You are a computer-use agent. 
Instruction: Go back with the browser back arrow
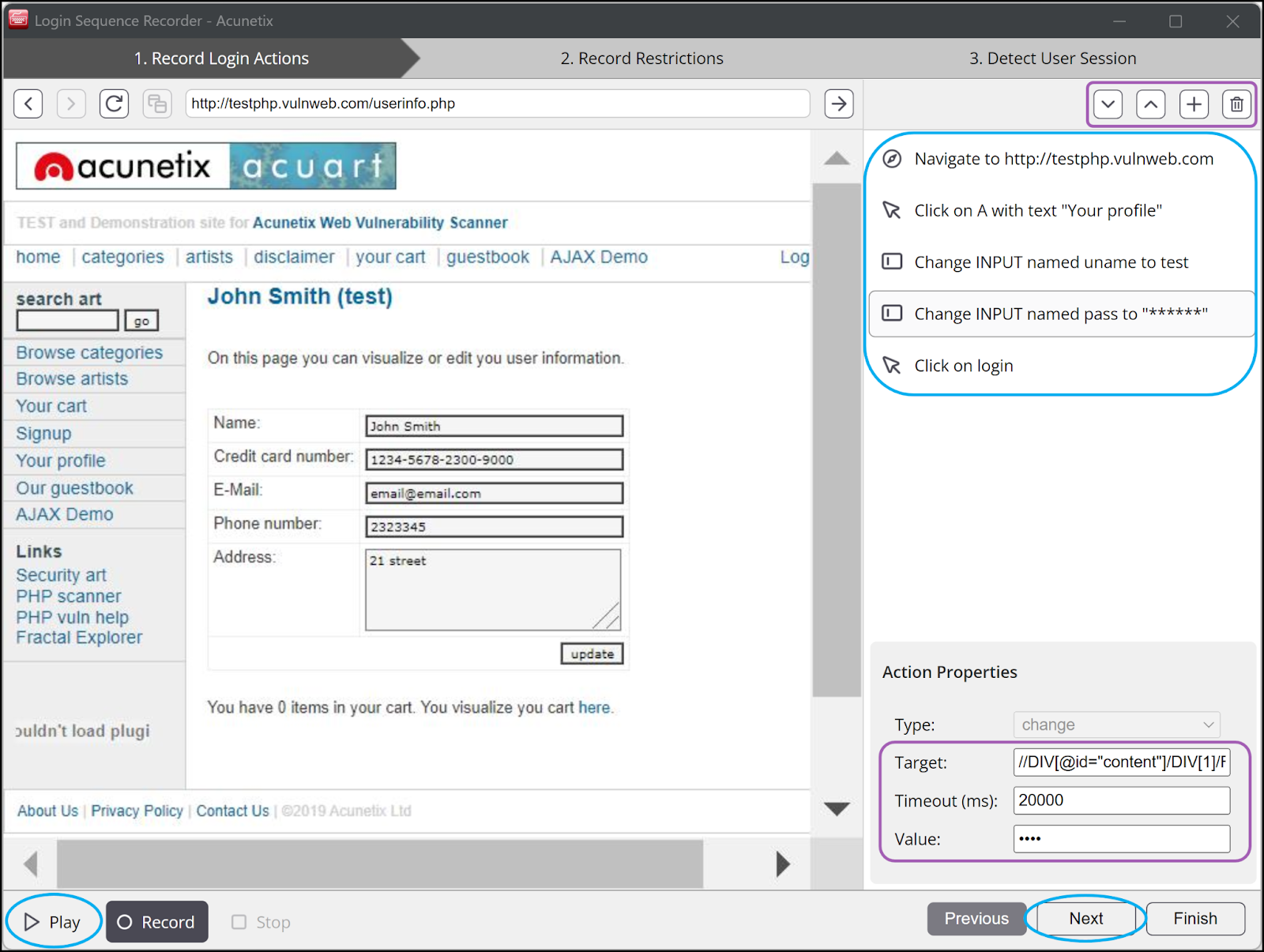tap(28, 103)
